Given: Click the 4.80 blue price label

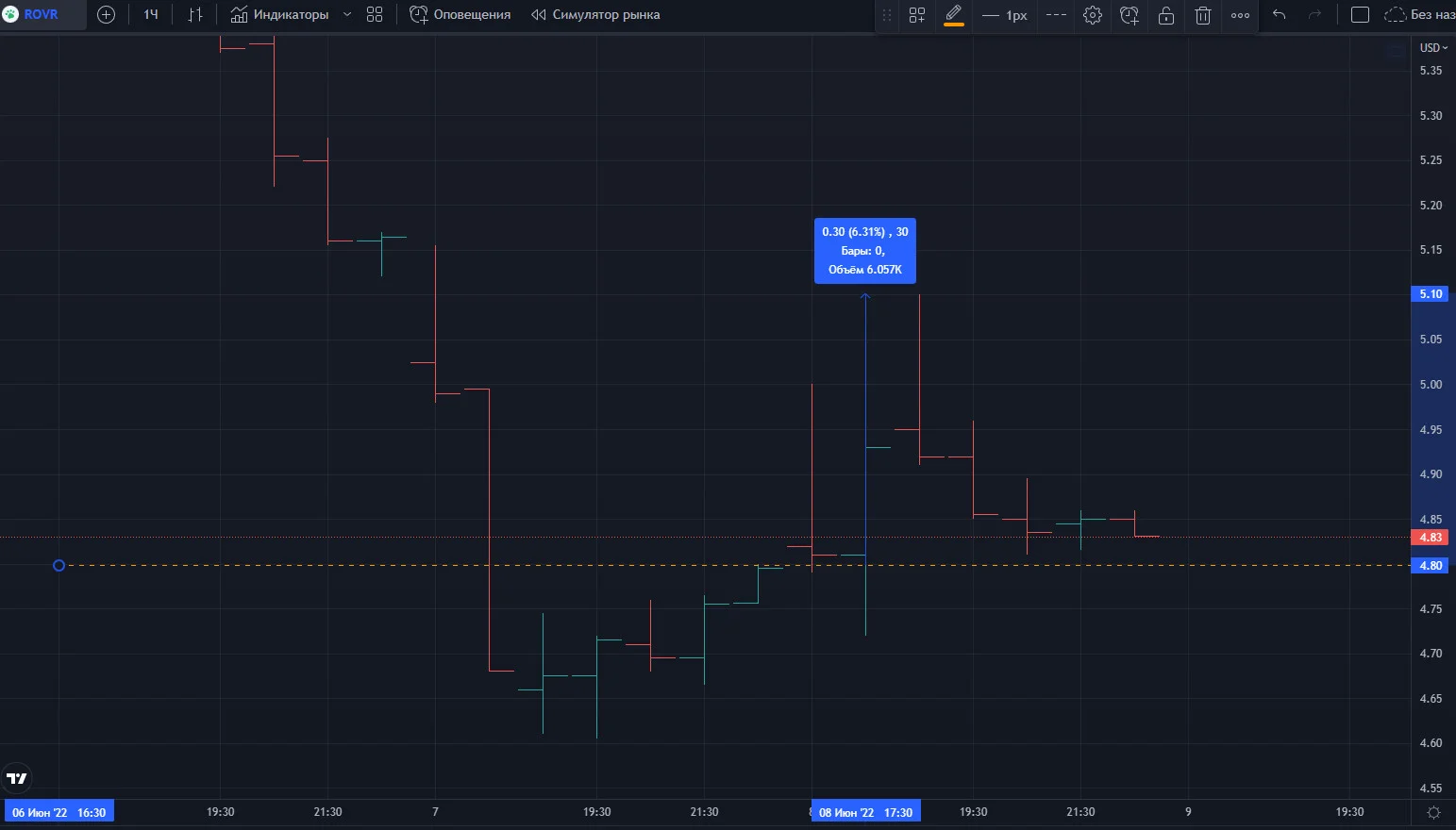Looking at the screenshot, I should point(1431,566).
